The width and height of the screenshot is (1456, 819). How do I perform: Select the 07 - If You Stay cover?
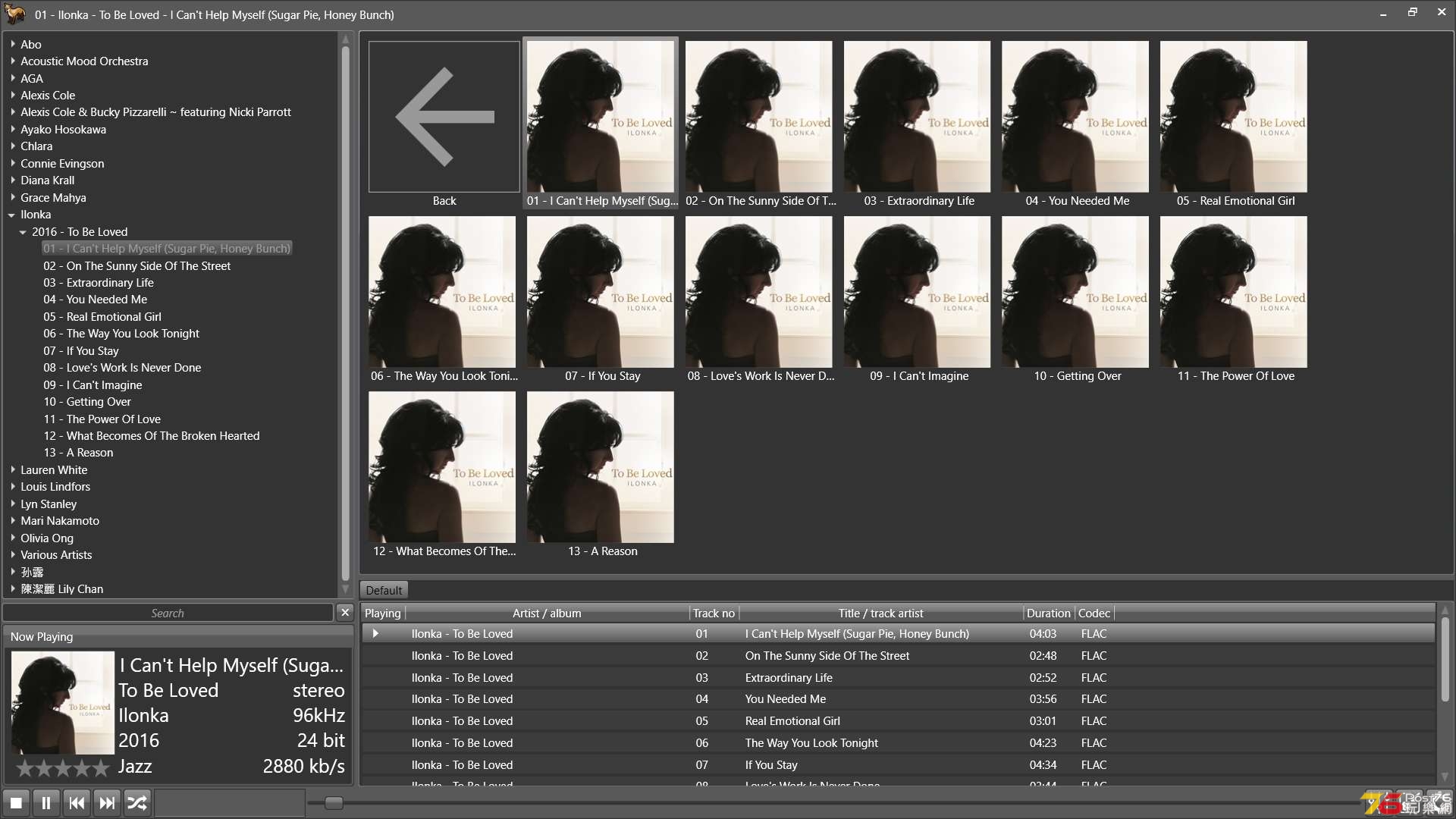tap(601, 292)
